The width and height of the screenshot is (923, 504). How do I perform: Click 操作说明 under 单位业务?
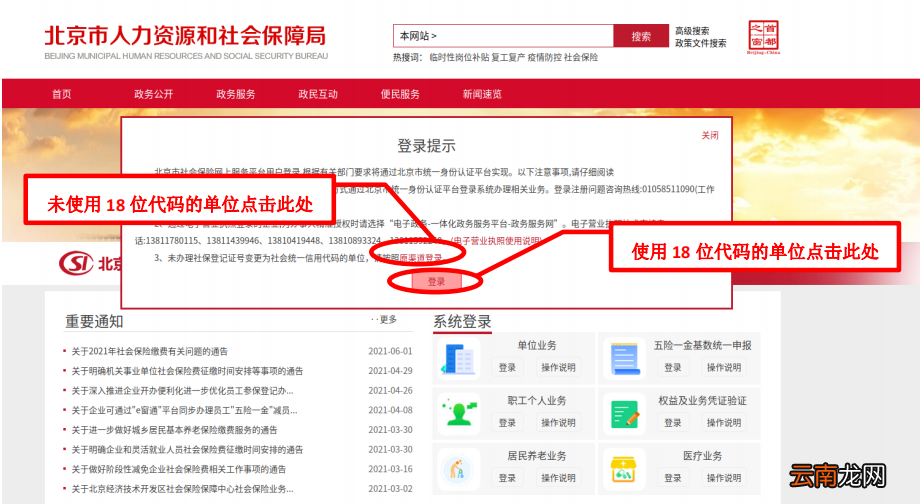click(x=558, y=367)
